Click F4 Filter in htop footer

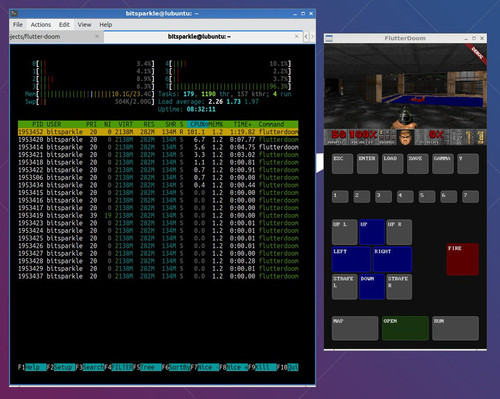pos(119,367)
